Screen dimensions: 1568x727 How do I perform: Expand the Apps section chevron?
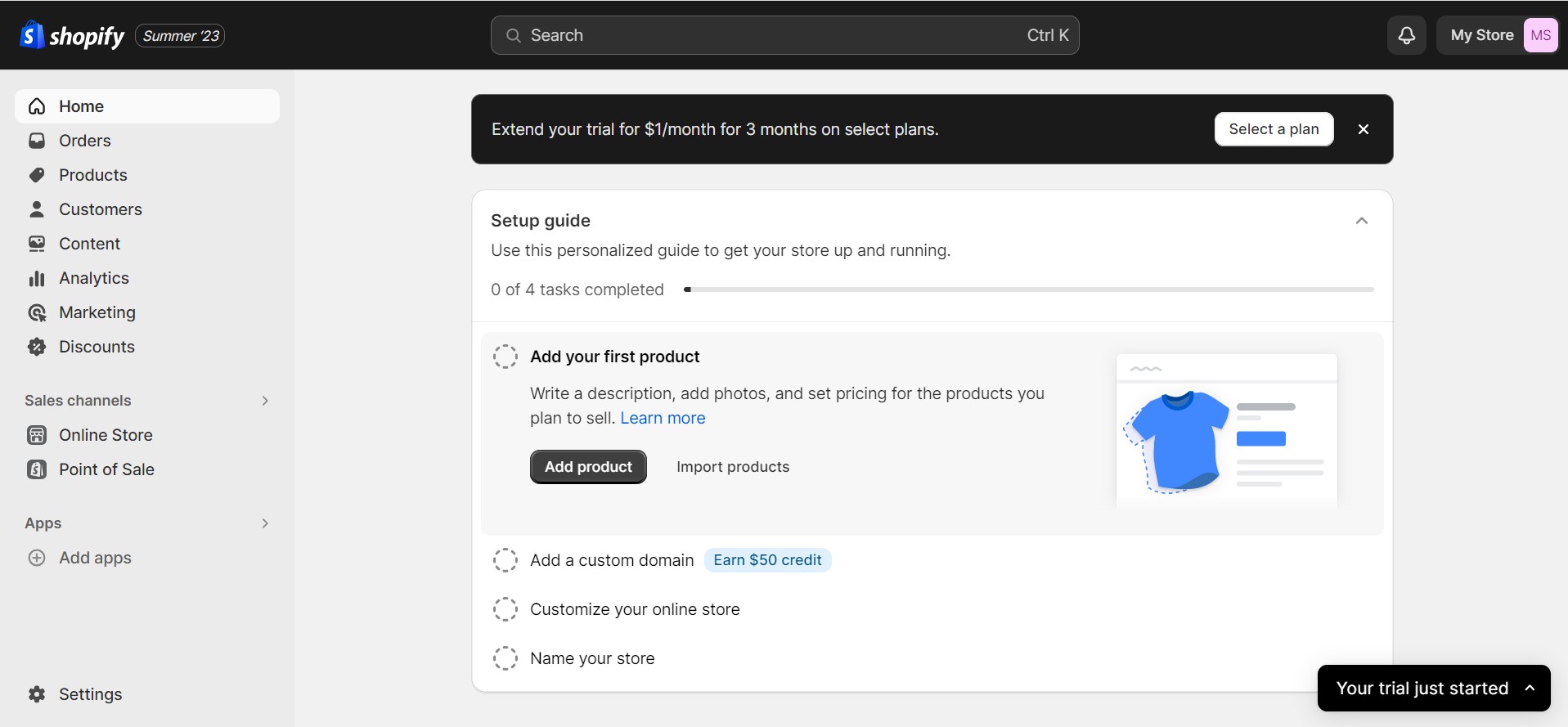coord(265,523)
